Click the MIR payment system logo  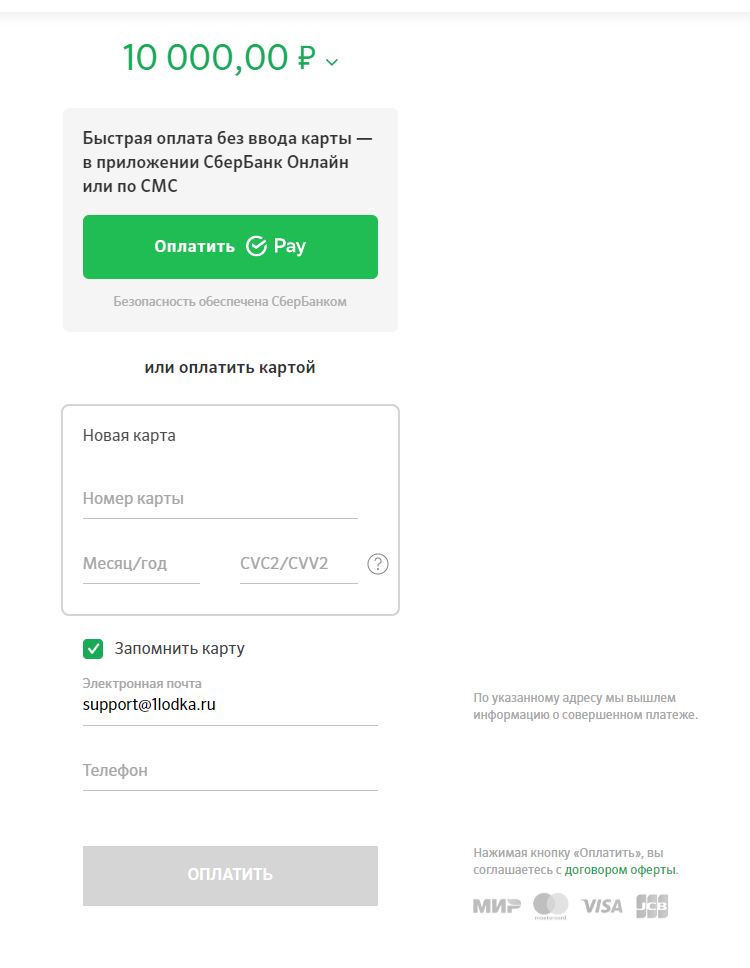[x=497, y=906]
